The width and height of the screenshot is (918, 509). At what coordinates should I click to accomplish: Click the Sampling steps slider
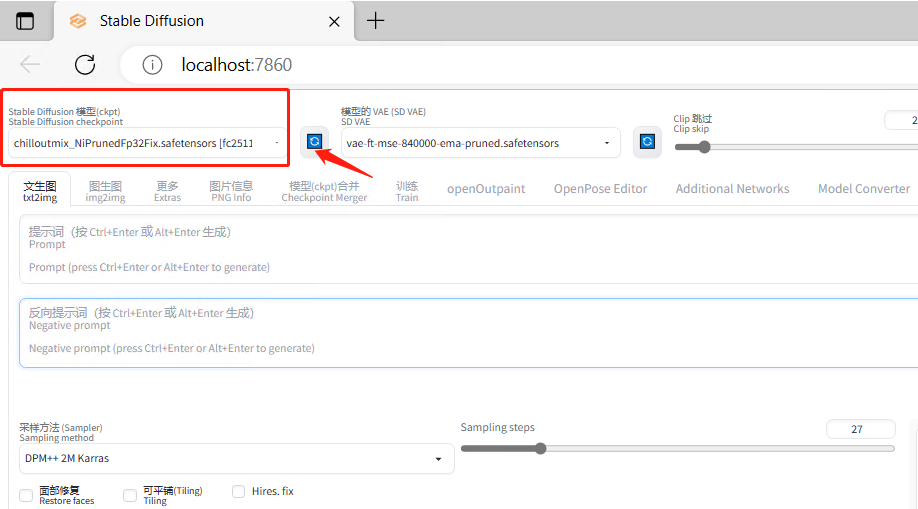[677, 449]
